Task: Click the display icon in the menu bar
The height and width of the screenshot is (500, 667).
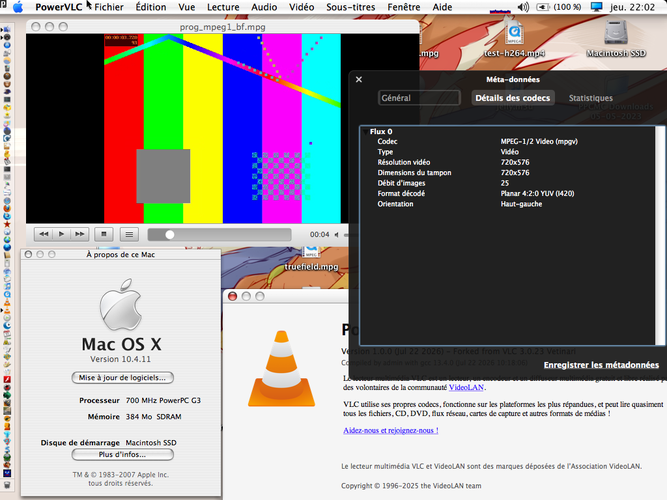Action: pyautogui.click(x=597, y=7)
